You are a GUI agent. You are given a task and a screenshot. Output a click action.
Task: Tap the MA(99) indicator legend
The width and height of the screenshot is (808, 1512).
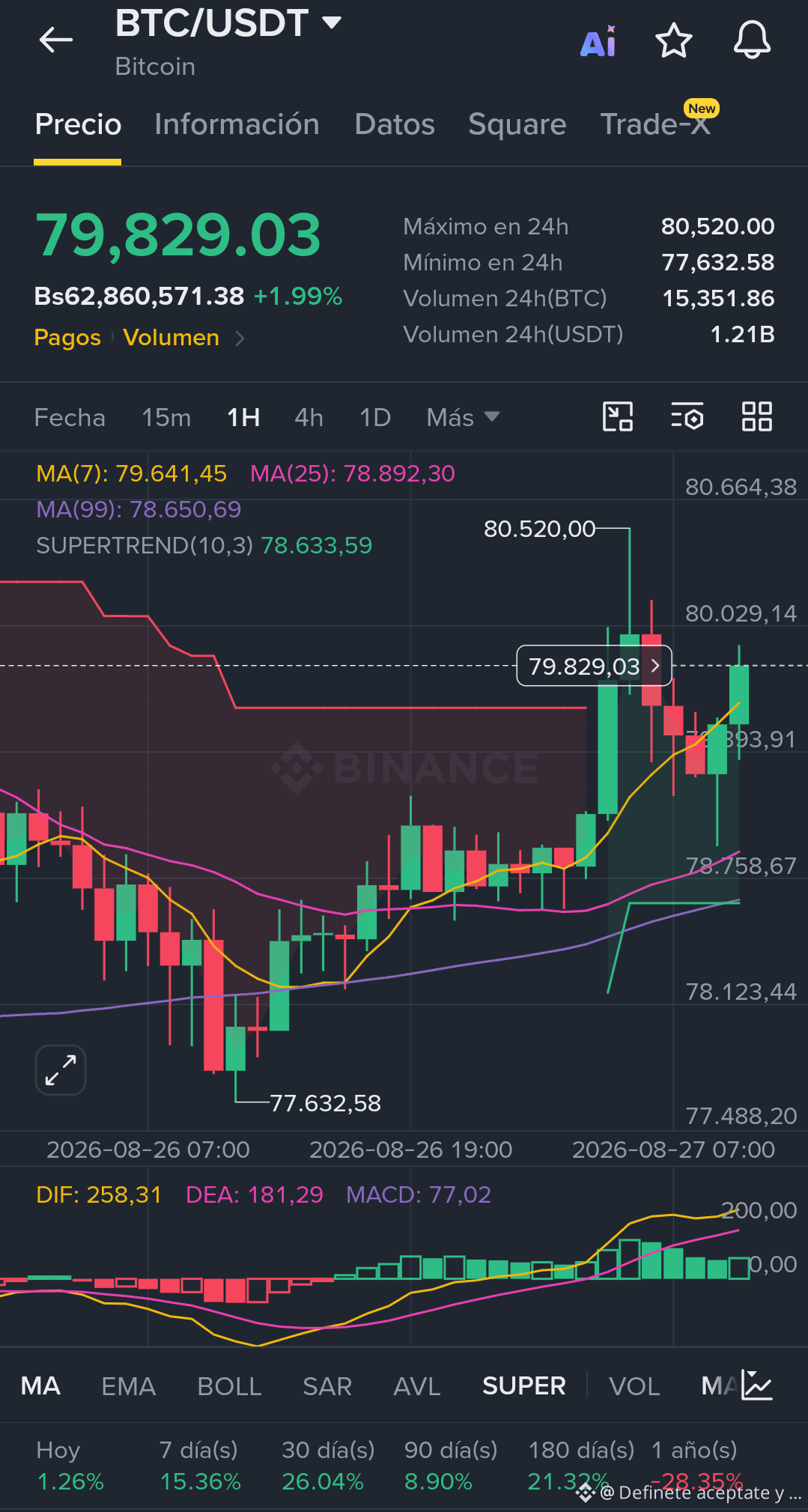click(139, 509)
